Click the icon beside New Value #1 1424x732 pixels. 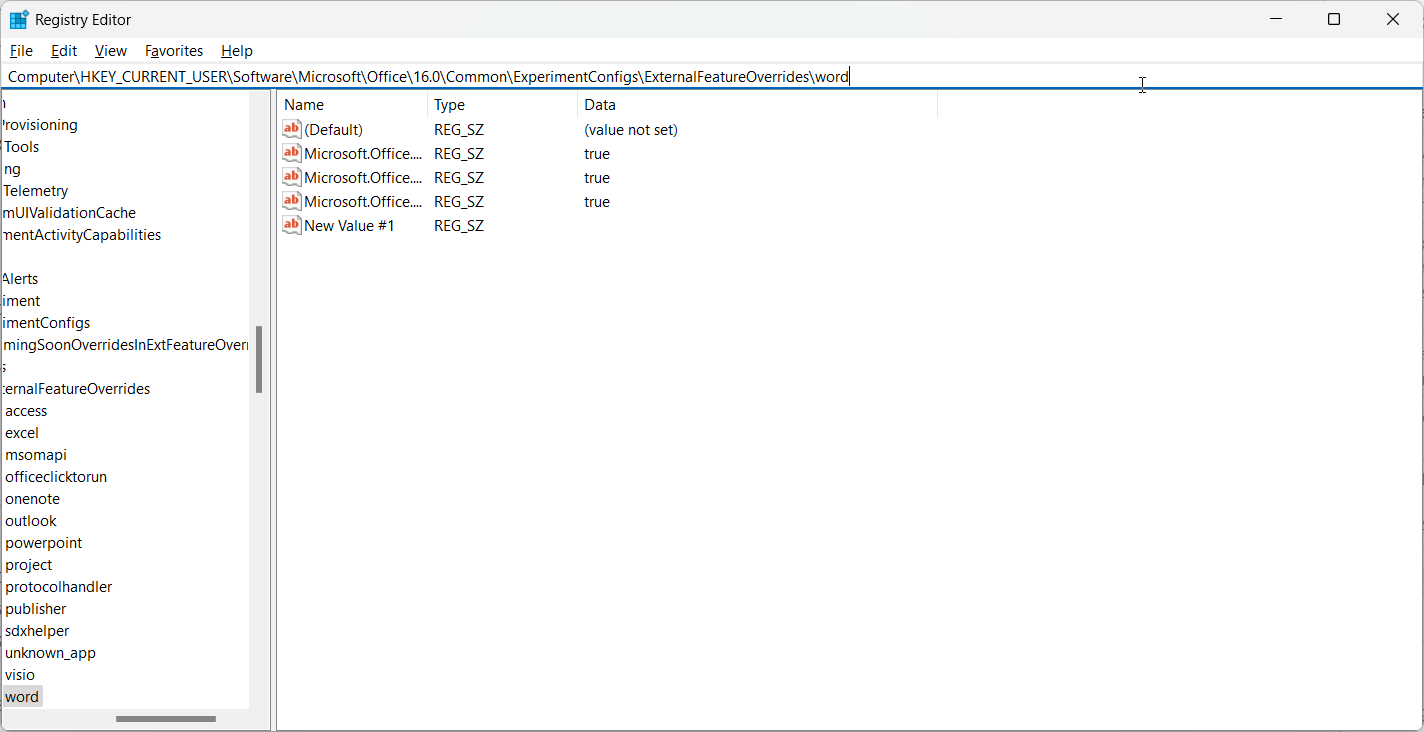pos(292,225)
